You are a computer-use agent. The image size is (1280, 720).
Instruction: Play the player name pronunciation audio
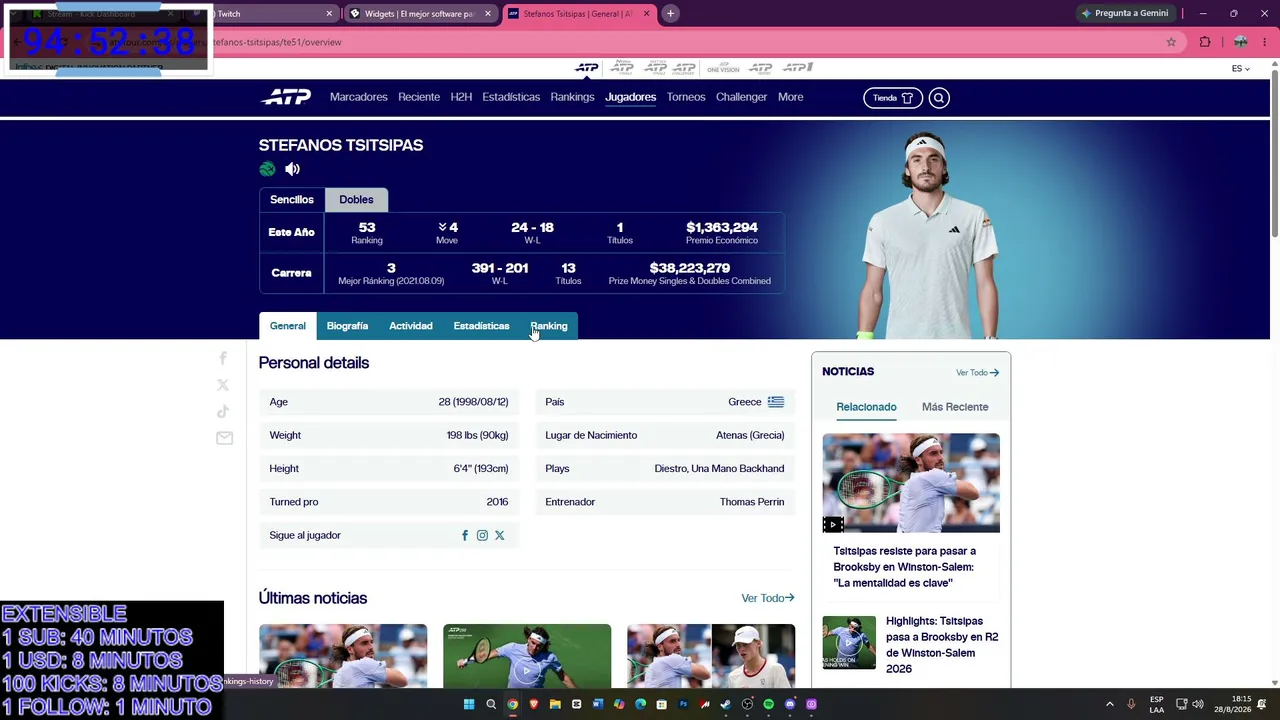pos(292,169)
